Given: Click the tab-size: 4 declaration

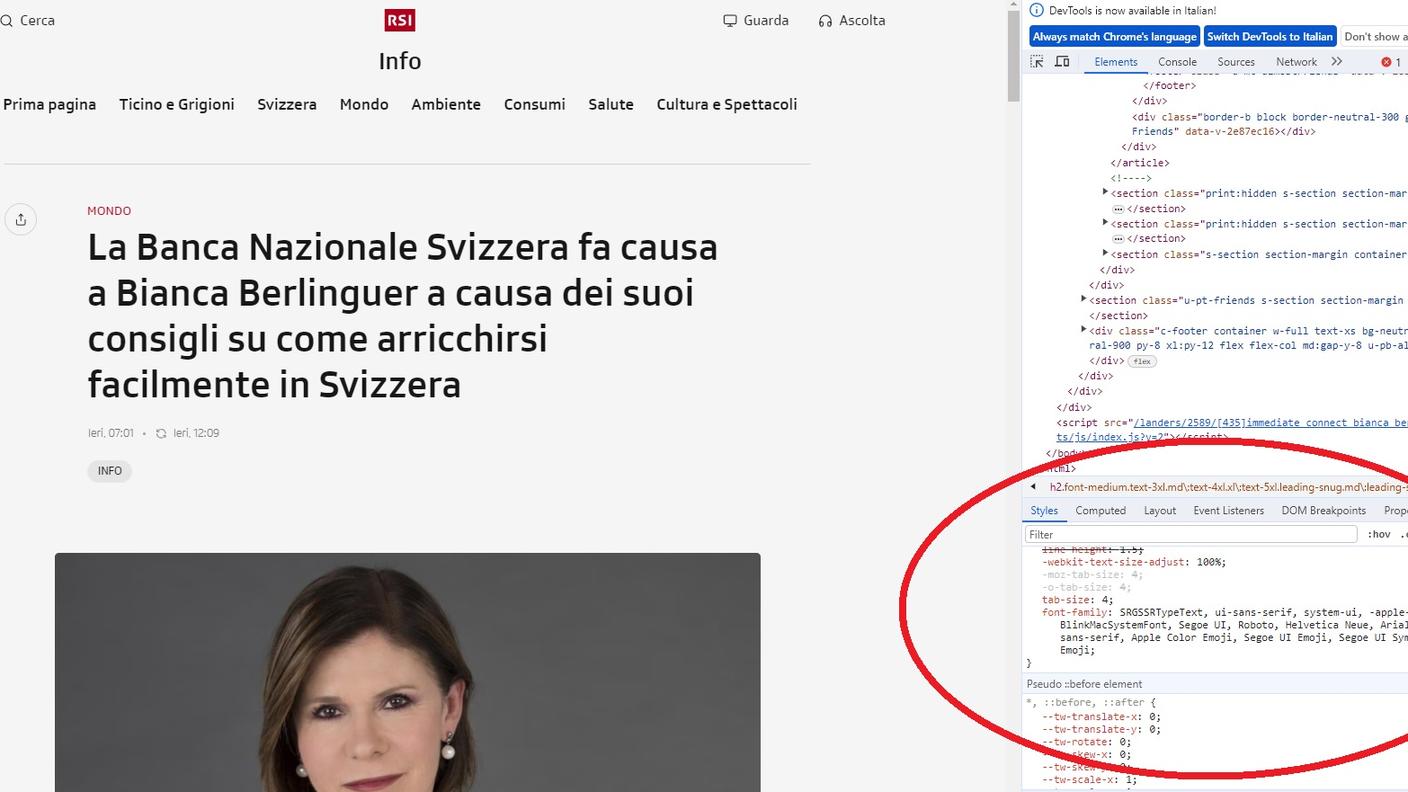Looking at the screenshot, I should coord(1077,600).
